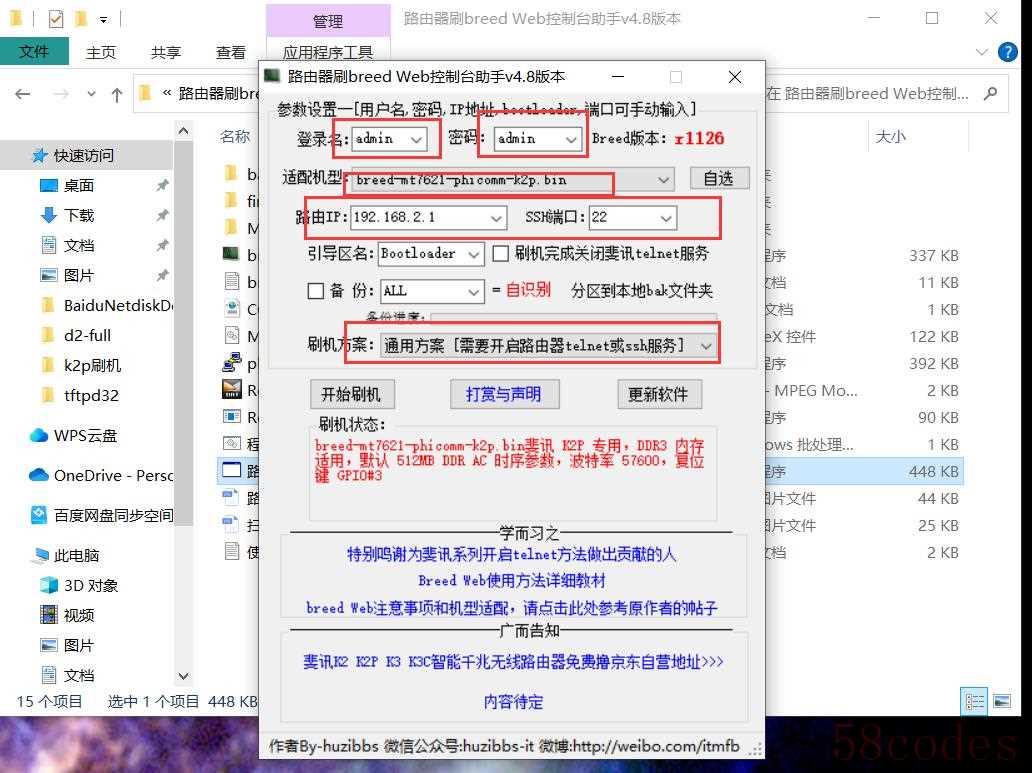This screenshot has width=1032, height=773.
Task: Toggle the backup partition checkbox
Action: tap(316, 291)
